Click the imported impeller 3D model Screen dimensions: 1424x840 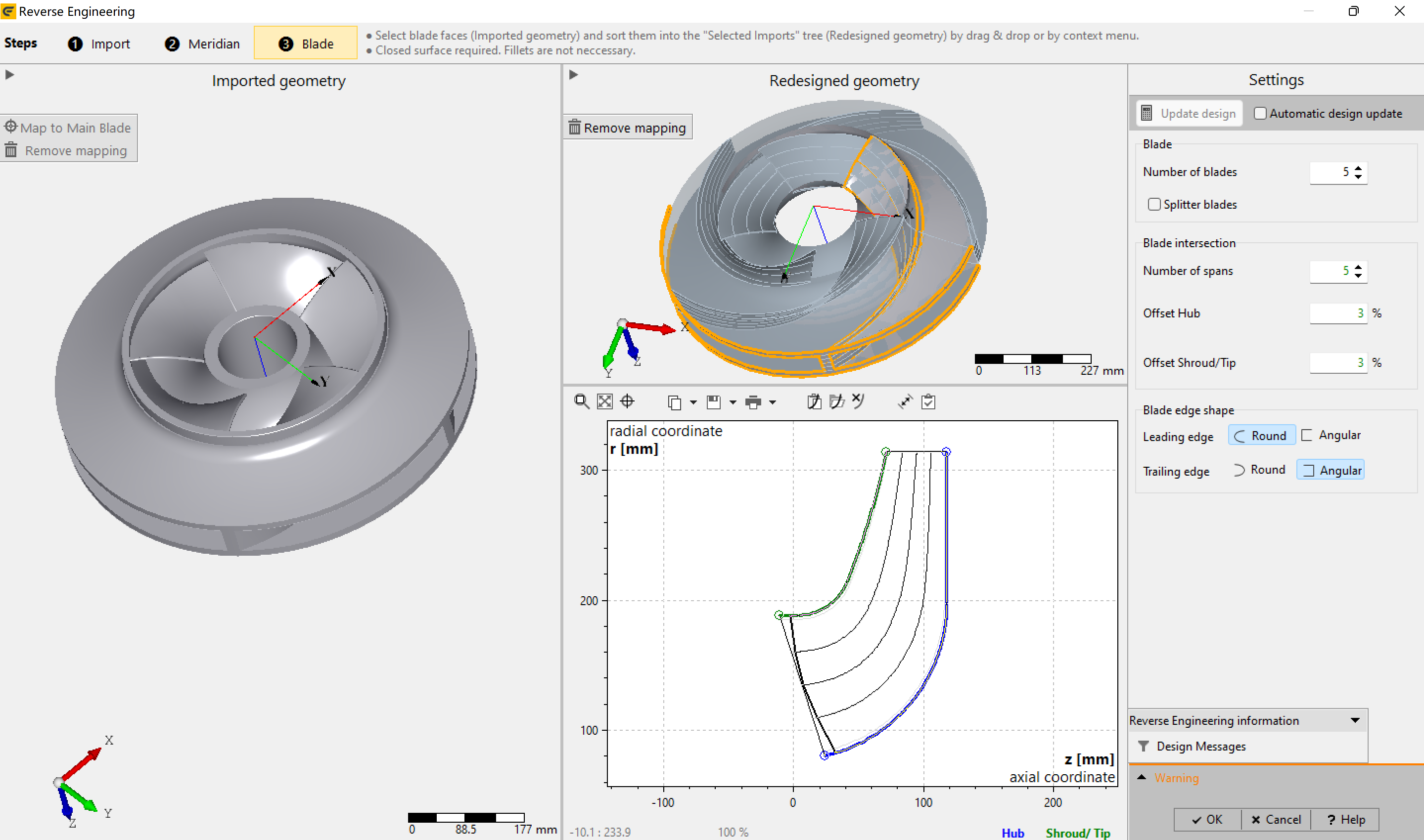tap(265, 376)
